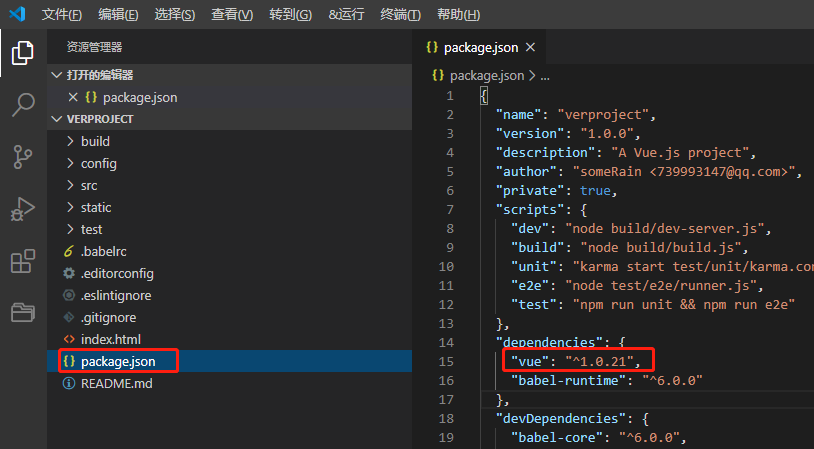This screenshot has height=449, width=814.
Task: Open the Run and Debug view
Action: click(x=23, y=209)
